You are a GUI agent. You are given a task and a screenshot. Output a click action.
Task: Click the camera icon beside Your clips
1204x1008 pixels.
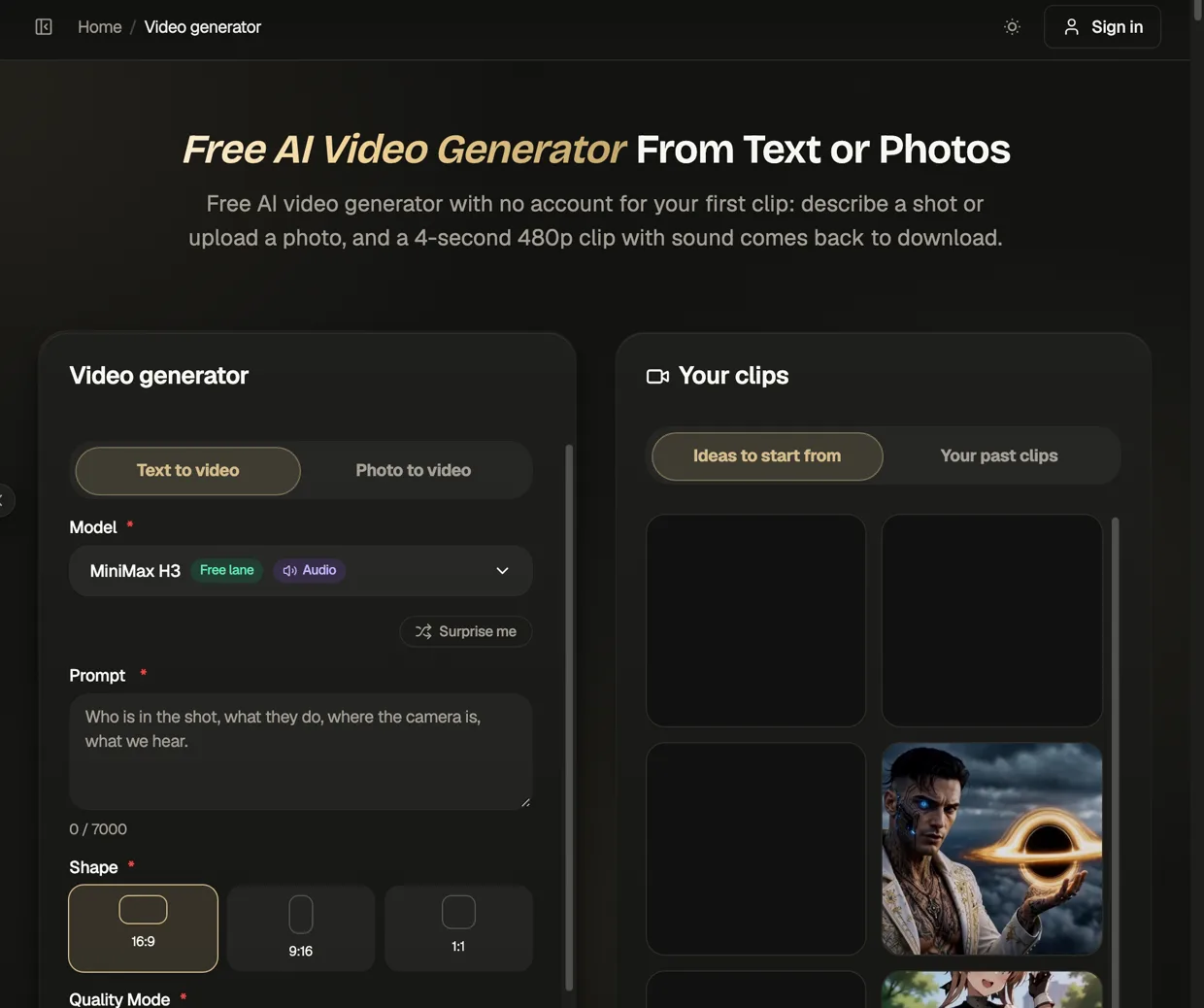(x=657, y=376)
